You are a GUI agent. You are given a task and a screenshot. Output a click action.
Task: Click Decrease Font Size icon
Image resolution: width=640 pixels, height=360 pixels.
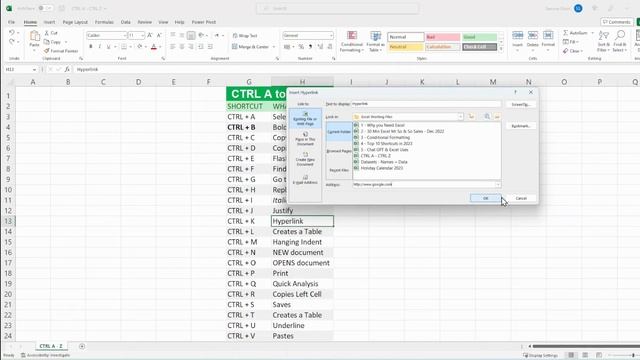tap(159, 36)
